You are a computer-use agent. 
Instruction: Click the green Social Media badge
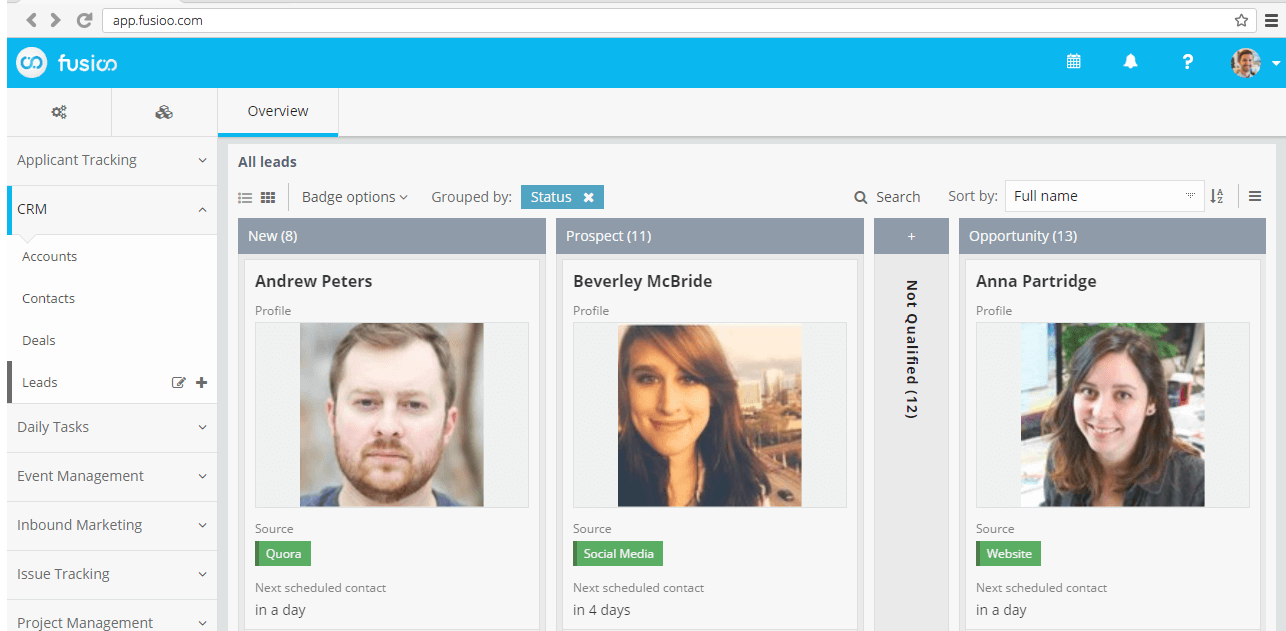[x=618, y=554]
